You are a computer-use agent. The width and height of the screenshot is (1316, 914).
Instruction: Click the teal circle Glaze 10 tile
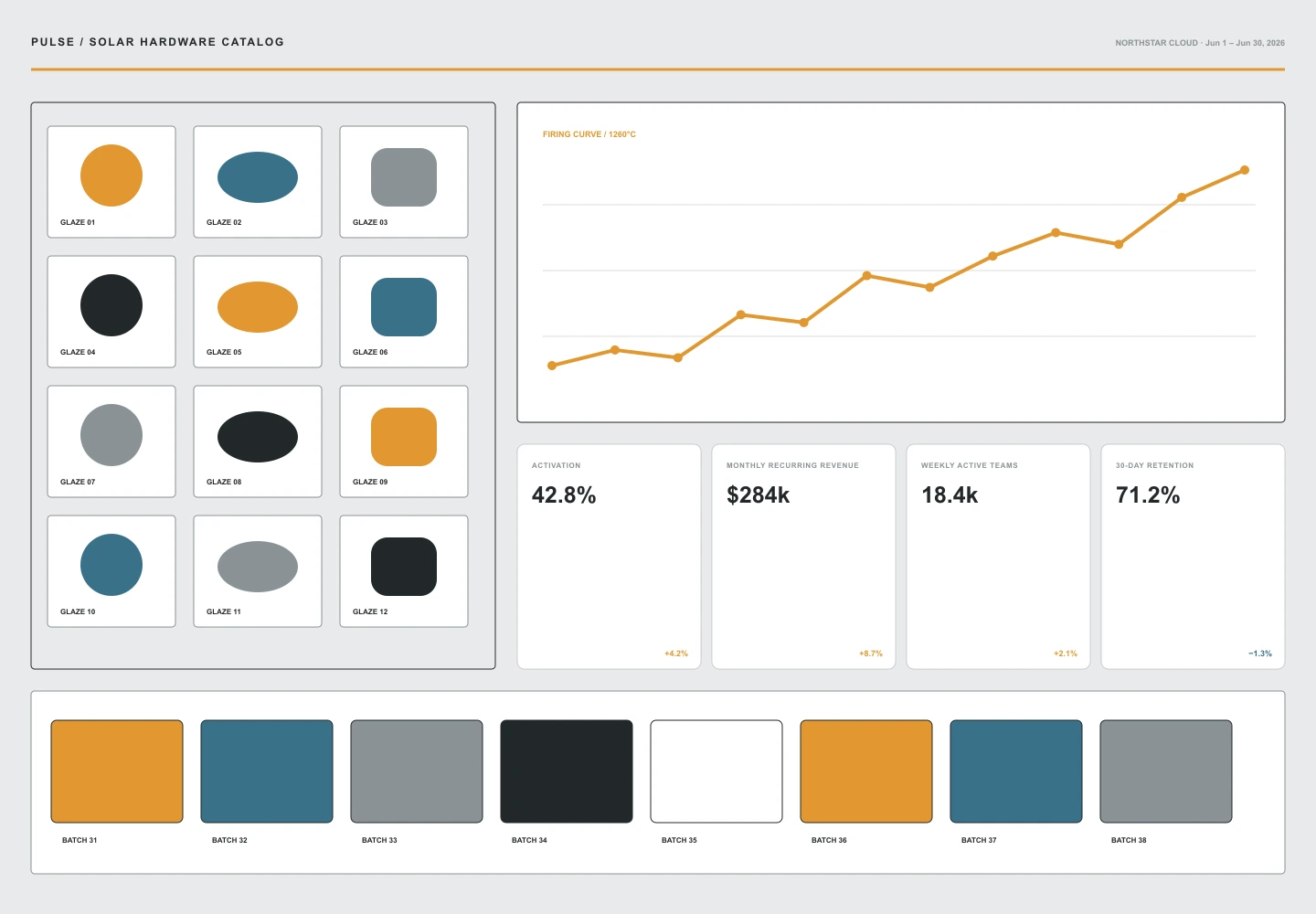(111, 571)
